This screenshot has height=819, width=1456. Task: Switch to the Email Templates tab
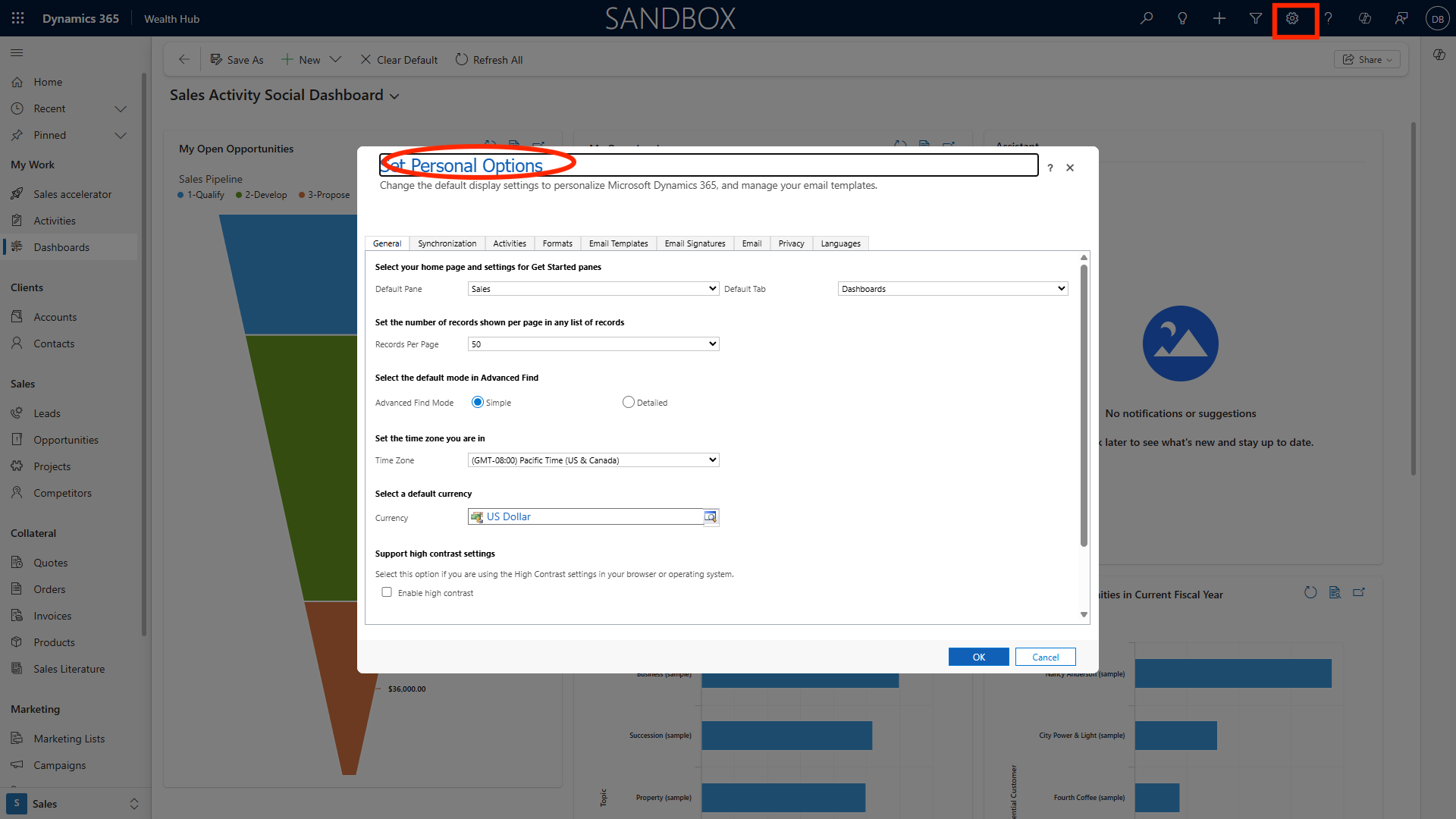[x=618, y=243]
